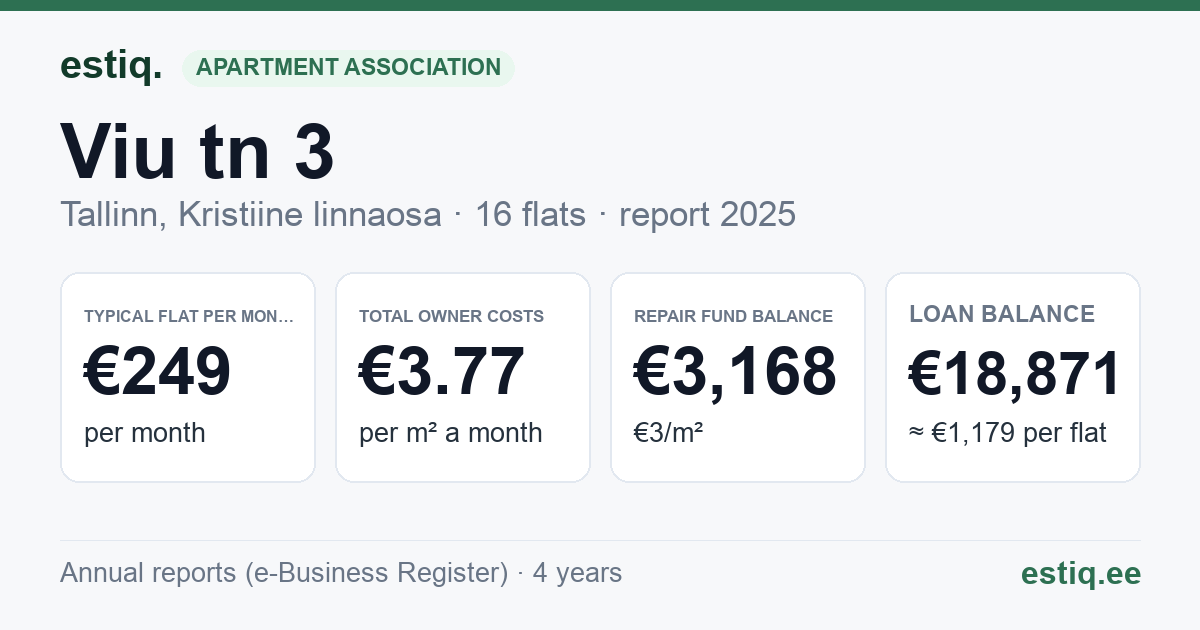
Task: Open the Total owner costs card
Action: coord(463,377)
